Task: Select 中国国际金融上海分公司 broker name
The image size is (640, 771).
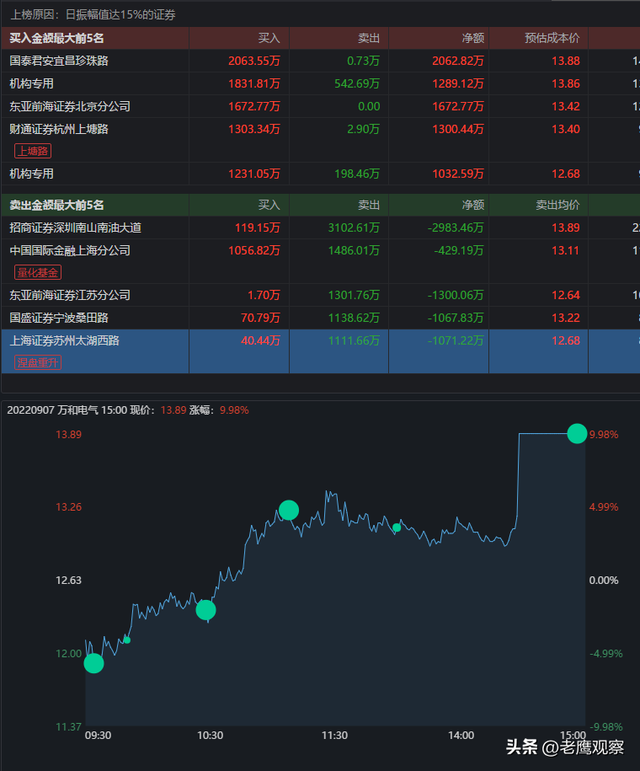Action: [70, 251]
